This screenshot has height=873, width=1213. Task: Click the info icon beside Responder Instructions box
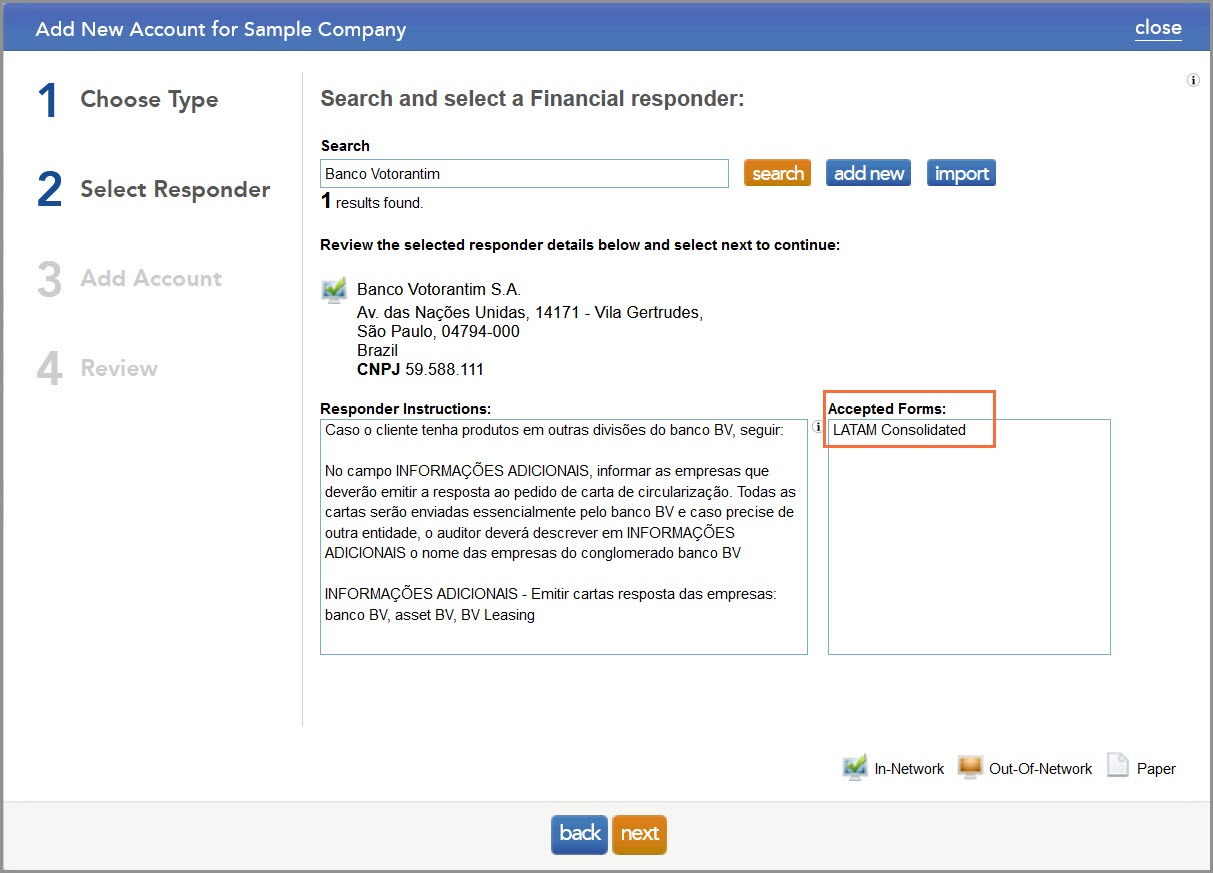coord(817,426)
